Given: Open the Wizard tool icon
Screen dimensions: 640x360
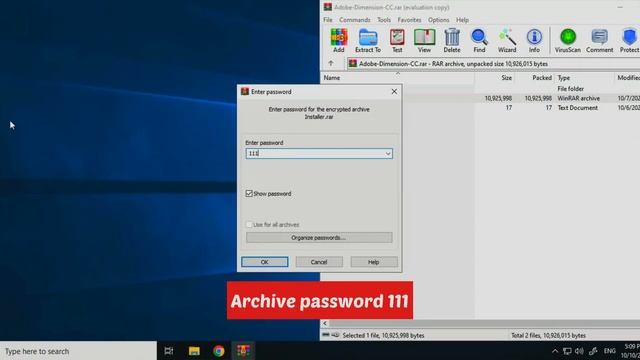Looking at the screenshot, I should click(x=507, y=40).
